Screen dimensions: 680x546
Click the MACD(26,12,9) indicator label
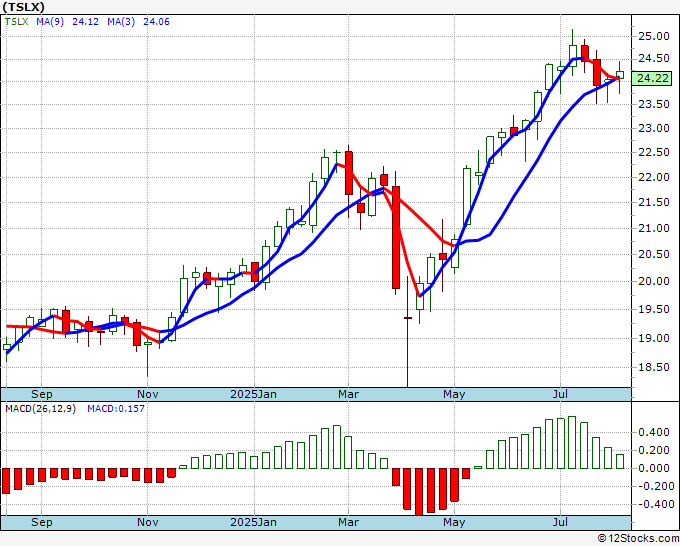coord(40,409)
